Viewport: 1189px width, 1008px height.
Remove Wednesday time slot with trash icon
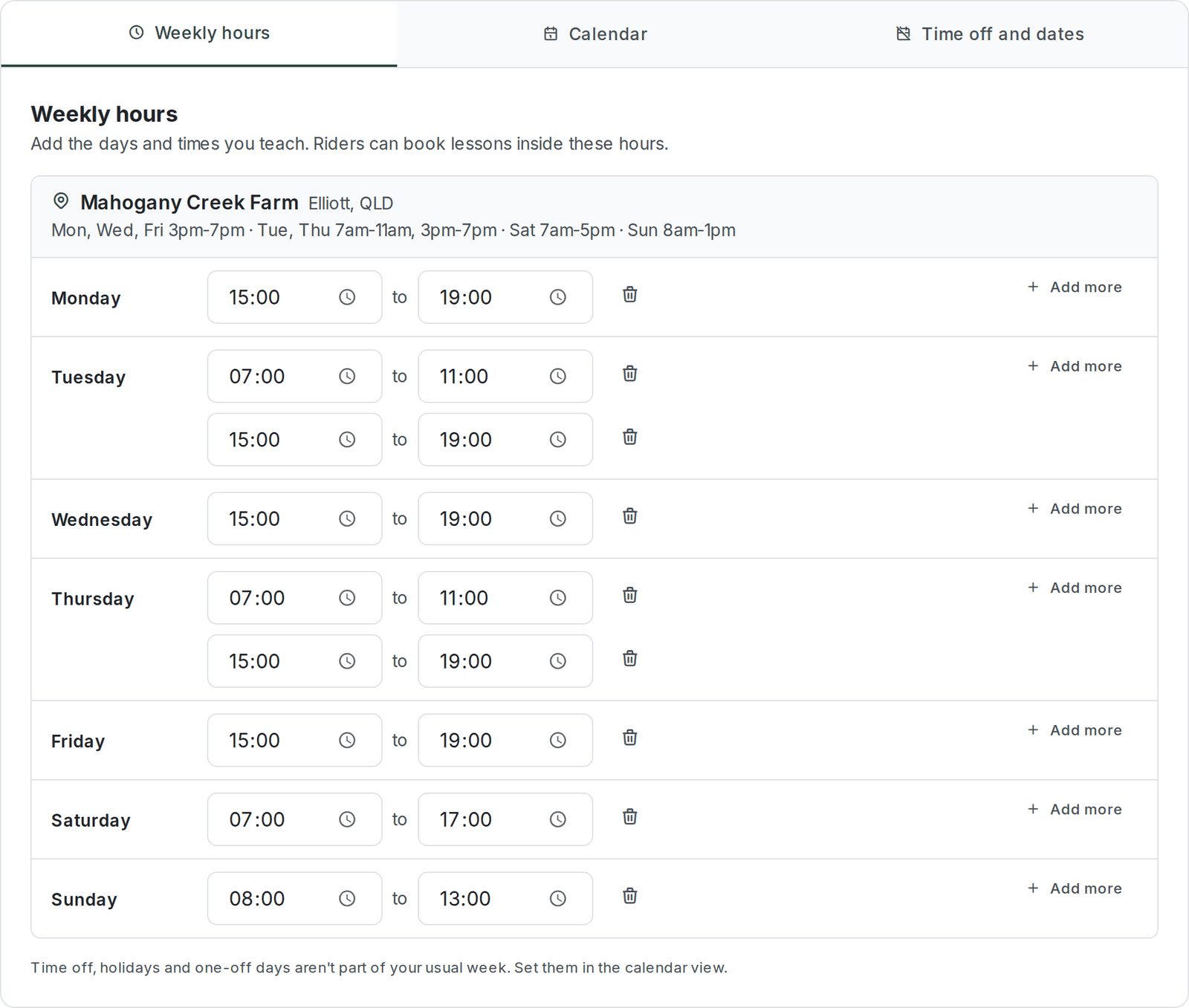[x=629, y=516]
